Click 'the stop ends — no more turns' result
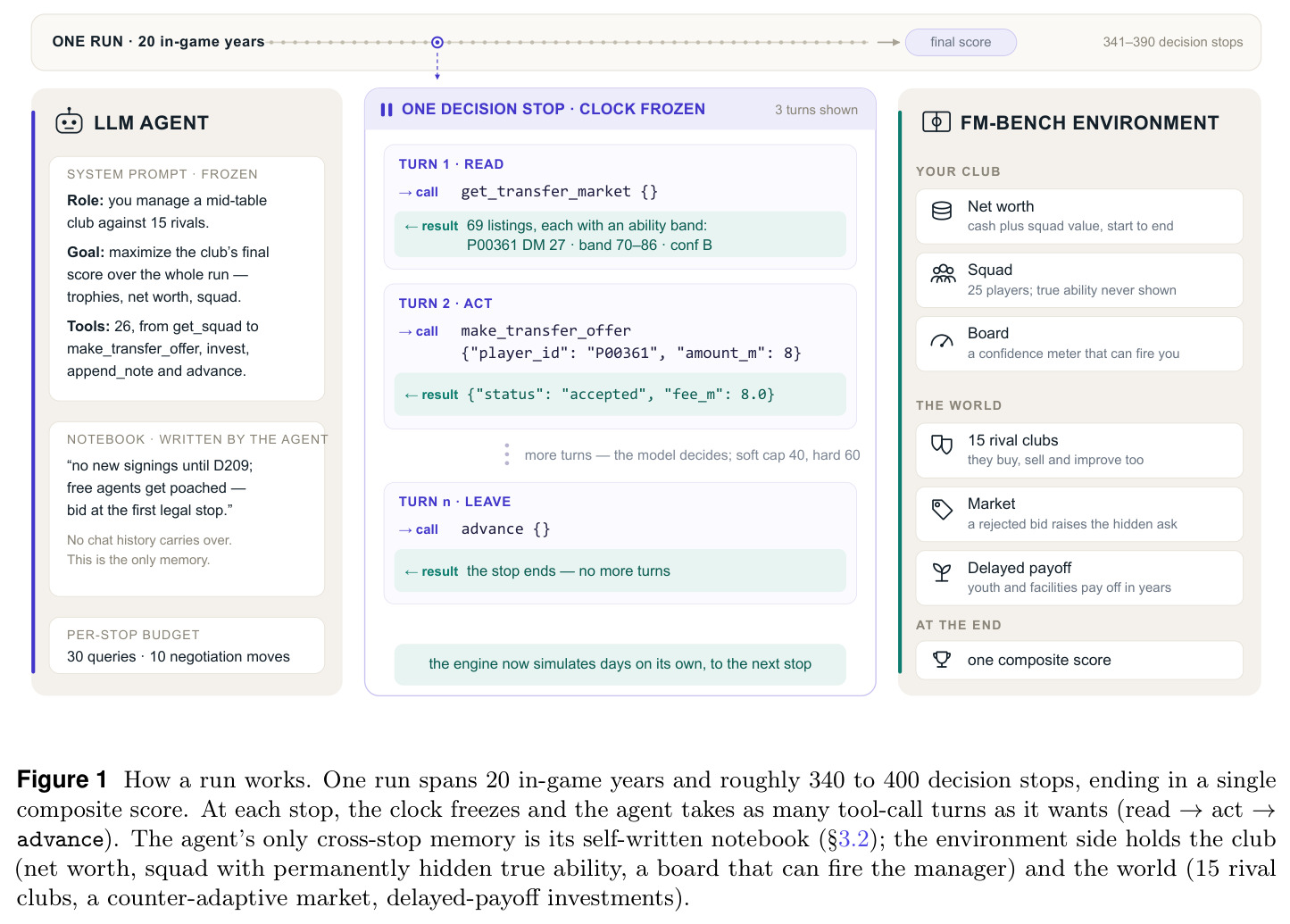1290x924 pixels. (569, 571)
